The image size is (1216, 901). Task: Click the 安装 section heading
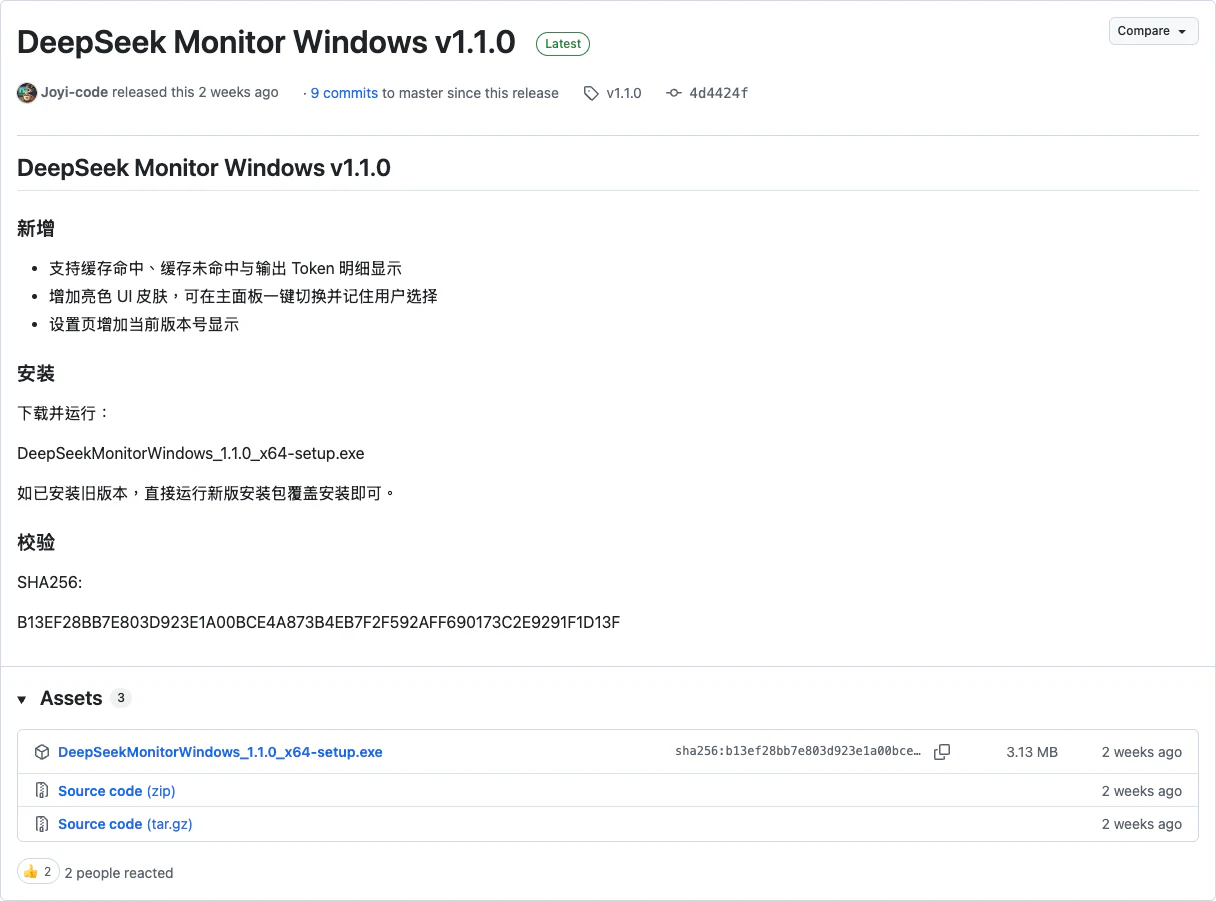(36, 374)
